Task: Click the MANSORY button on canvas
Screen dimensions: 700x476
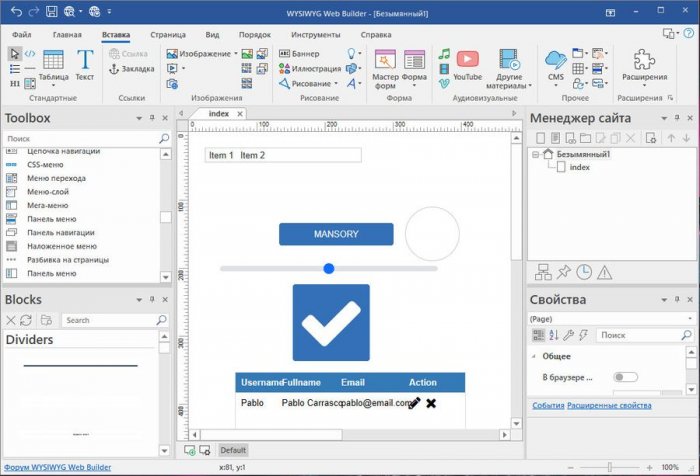Action: [336, 234]
